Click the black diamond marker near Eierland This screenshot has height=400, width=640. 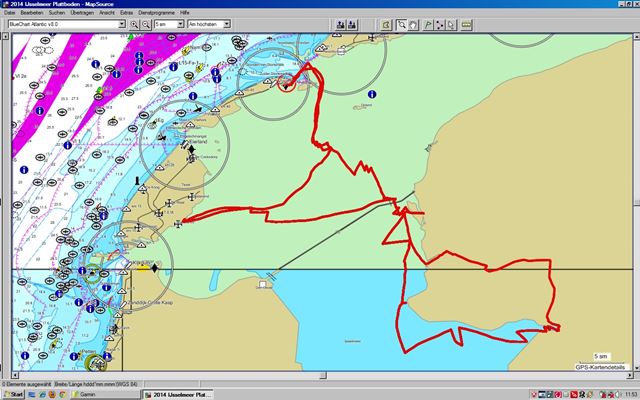coord(191,149)
